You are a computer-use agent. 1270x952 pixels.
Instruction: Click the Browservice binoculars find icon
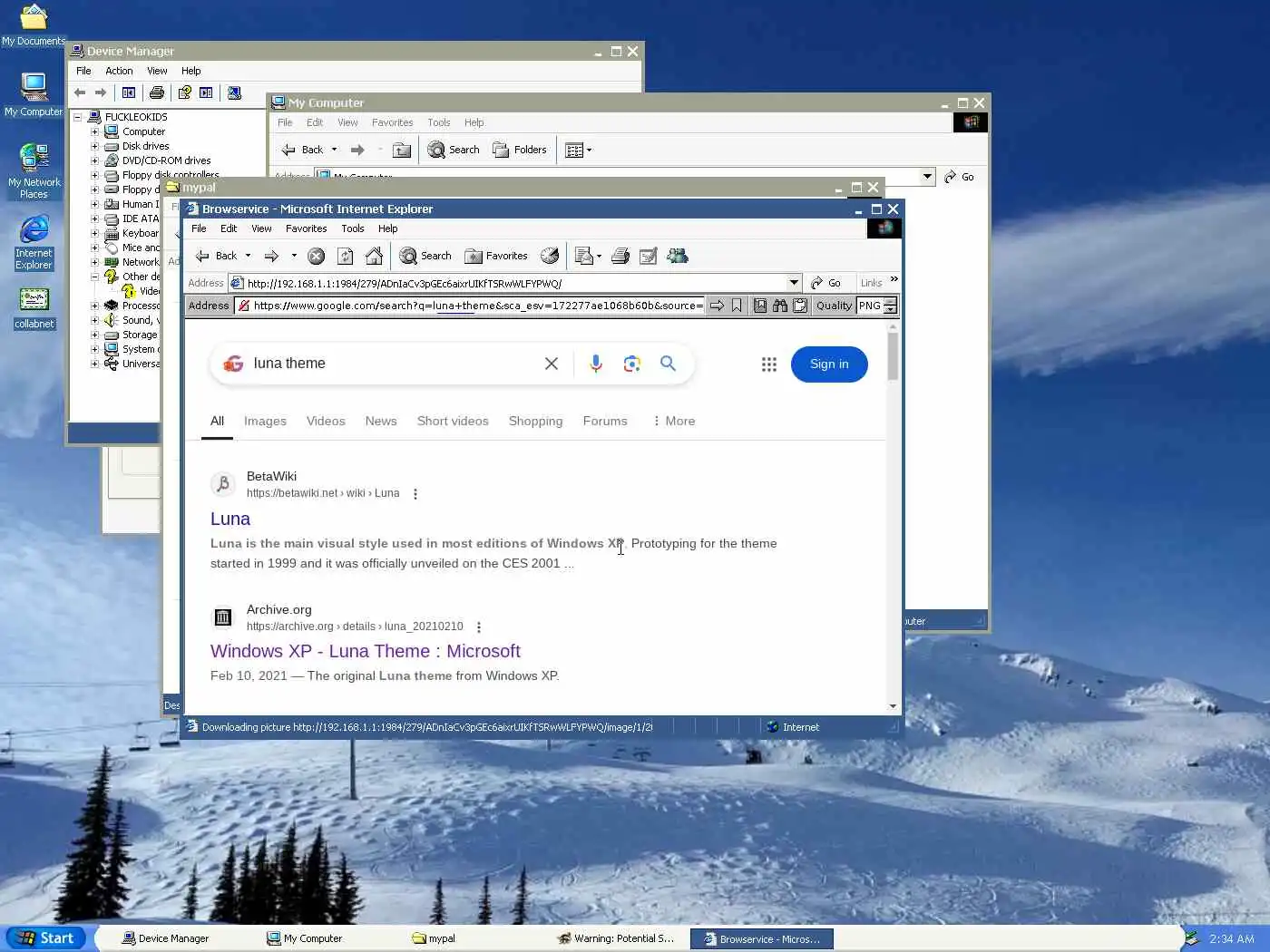click(x=780, y=306)
